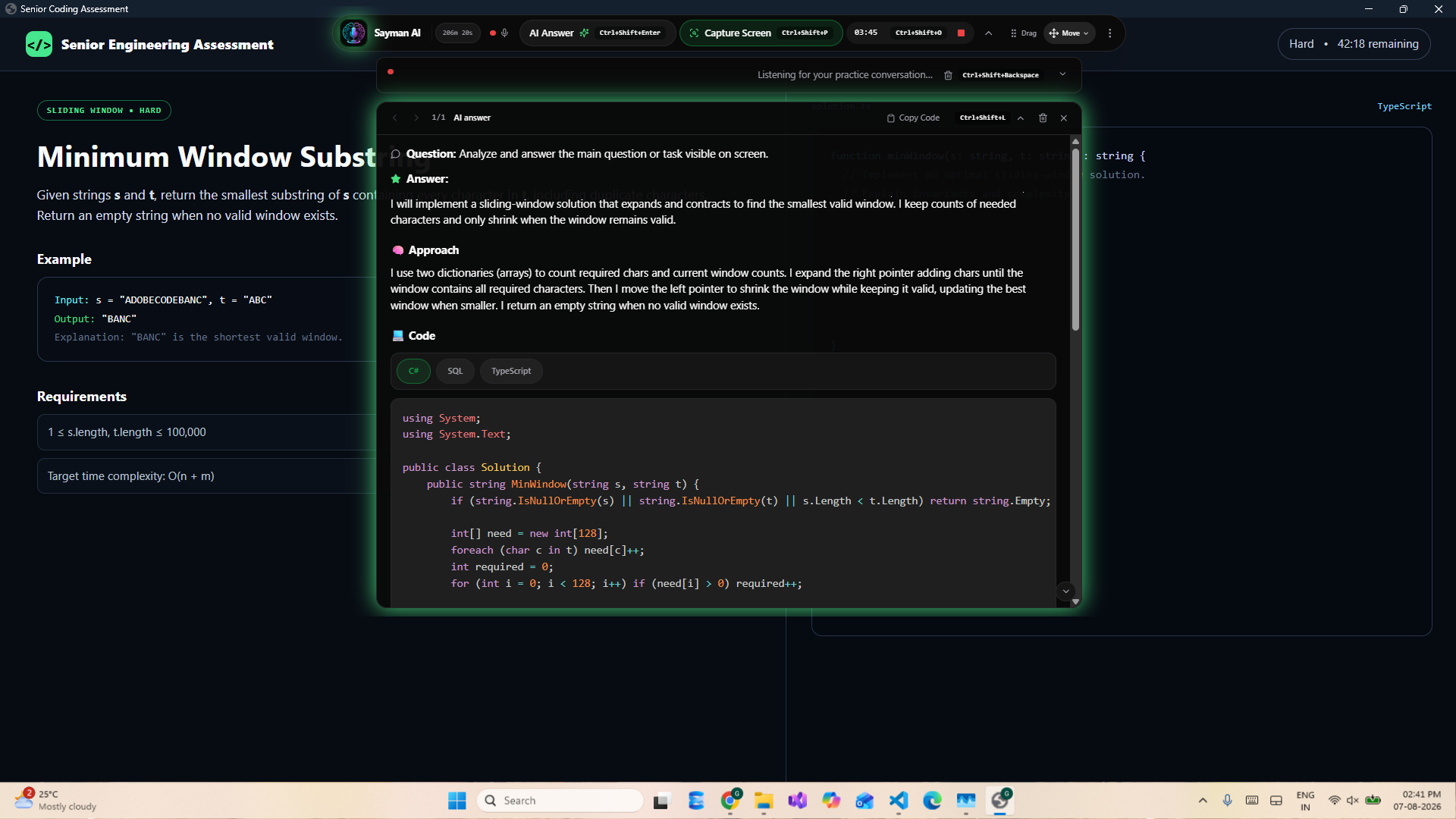Open Outlook from taskbar
The width and height of the screenshot is (1456, 819).
pyautogui.click(x=864, y=801)
